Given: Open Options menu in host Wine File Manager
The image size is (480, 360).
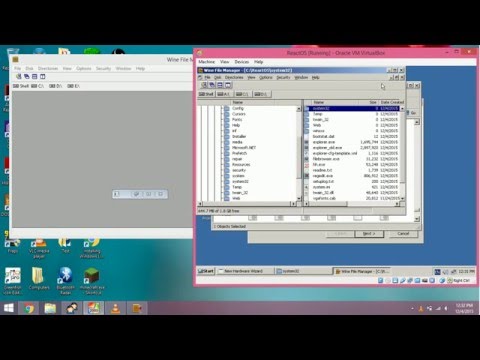Looking at the screenshot, I should click(x=84, y=68).
